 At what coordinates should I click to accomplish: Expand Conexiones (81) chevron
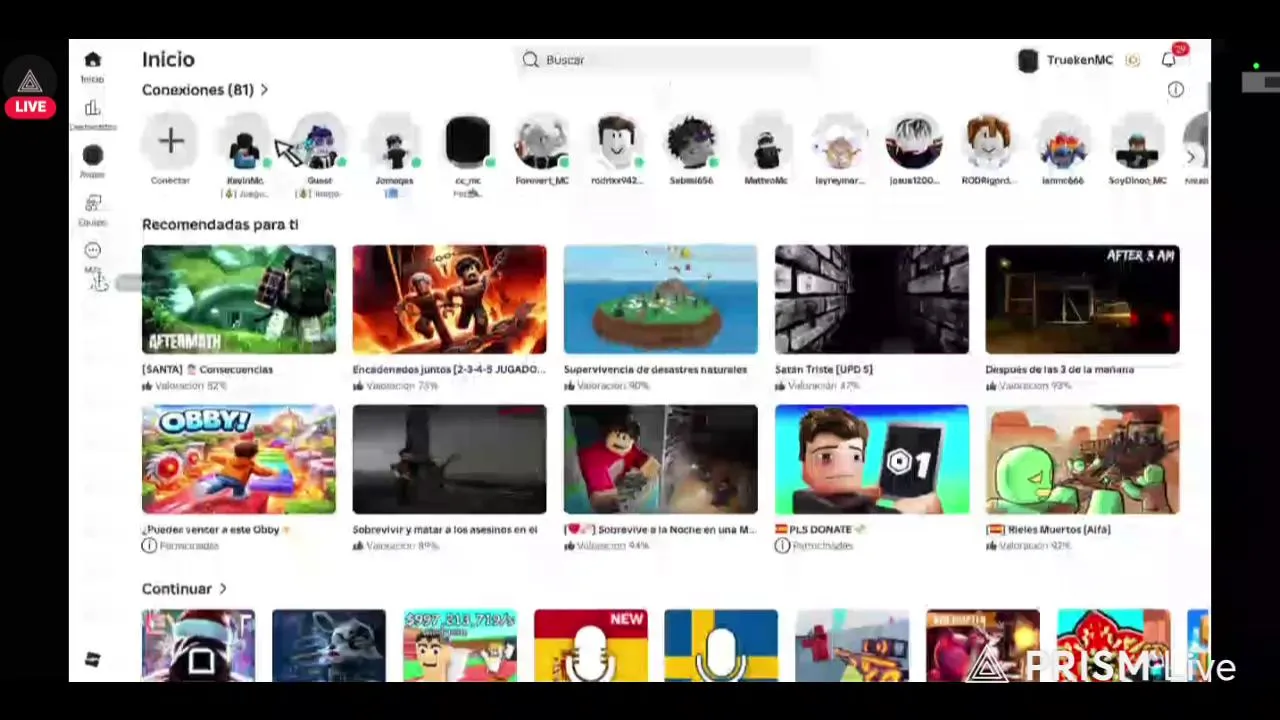click(x=264, y=90)
